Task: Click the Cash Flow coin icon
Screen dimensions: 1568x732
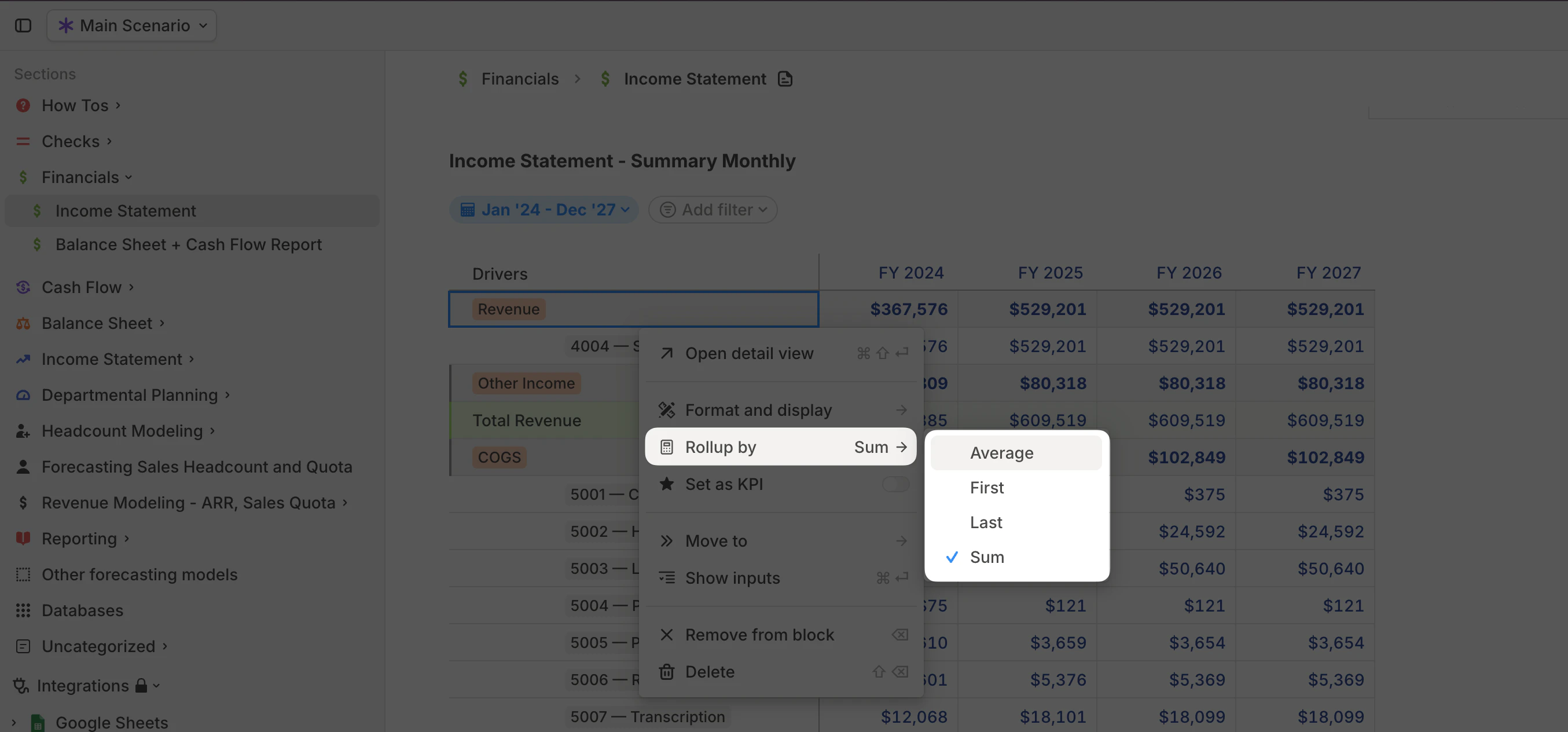Action: [23, 287]
